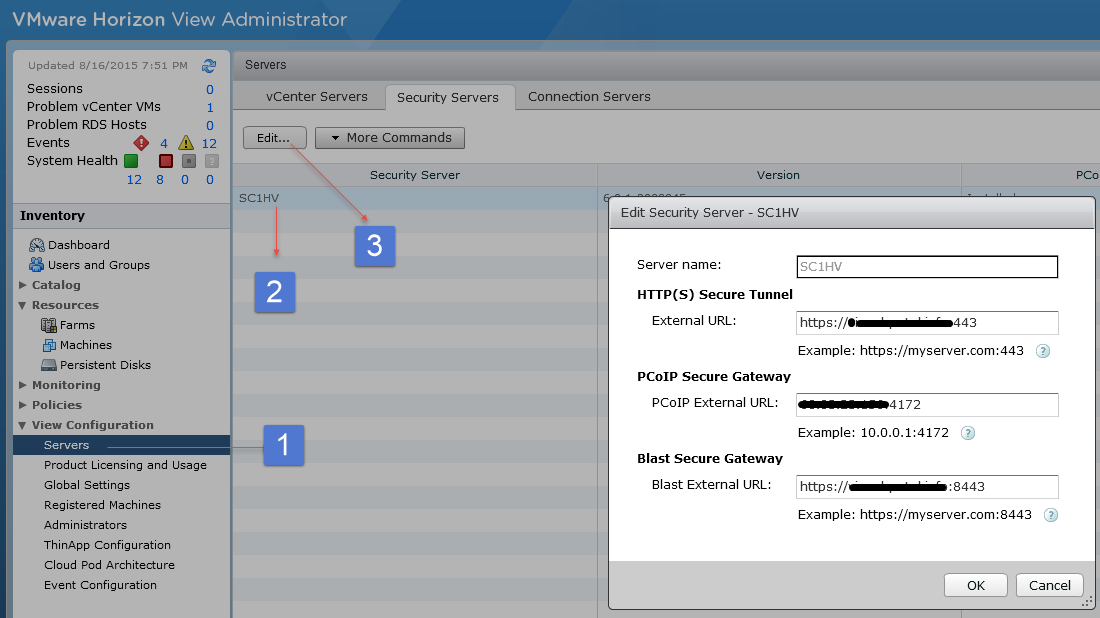The width and height of the screenshot is (1100, 618).
Task: Click the red System Health status icon
Action: 166,161
